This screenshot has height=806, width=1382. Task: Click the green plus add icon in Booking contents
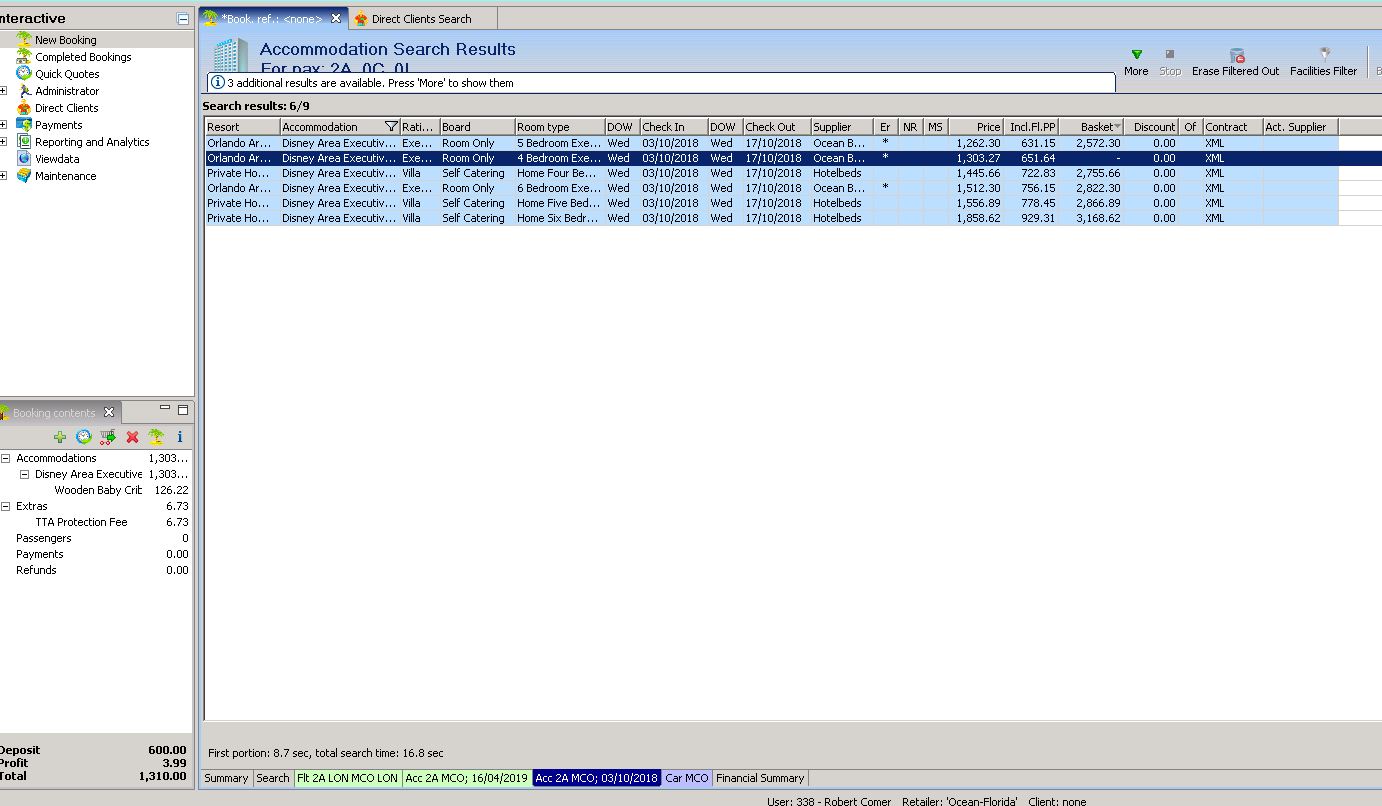tap(60, 437)
